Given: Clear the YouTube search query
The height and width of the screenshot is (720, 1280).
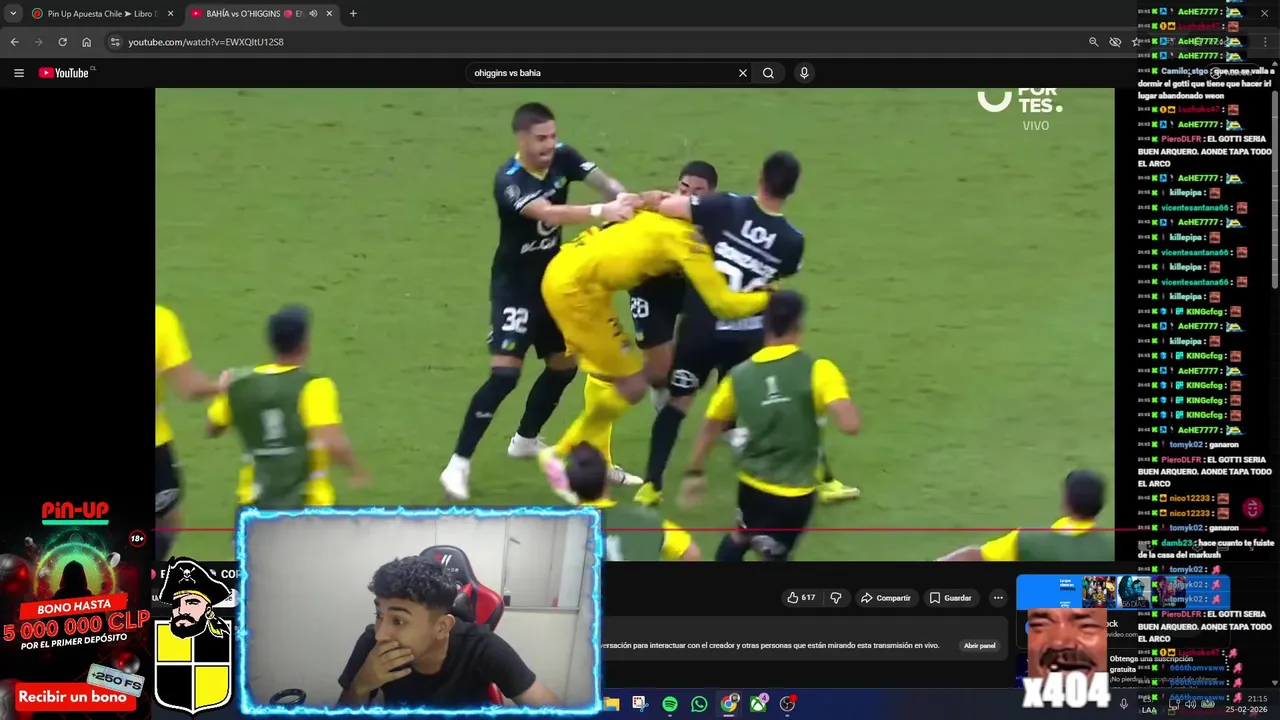Looking at the screenshot, I should pos(743,73).
